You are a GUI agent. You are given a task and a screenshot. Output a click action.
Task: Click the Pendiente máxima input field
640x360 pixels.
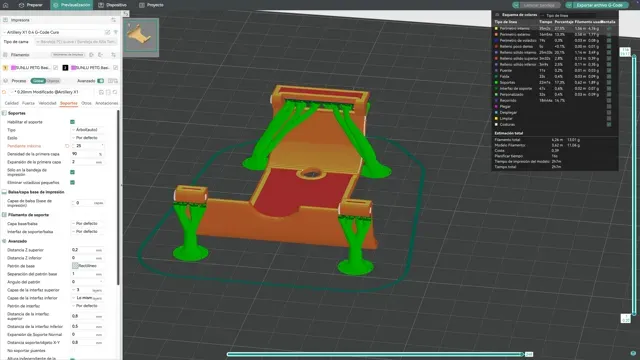(x=88, y=146)
